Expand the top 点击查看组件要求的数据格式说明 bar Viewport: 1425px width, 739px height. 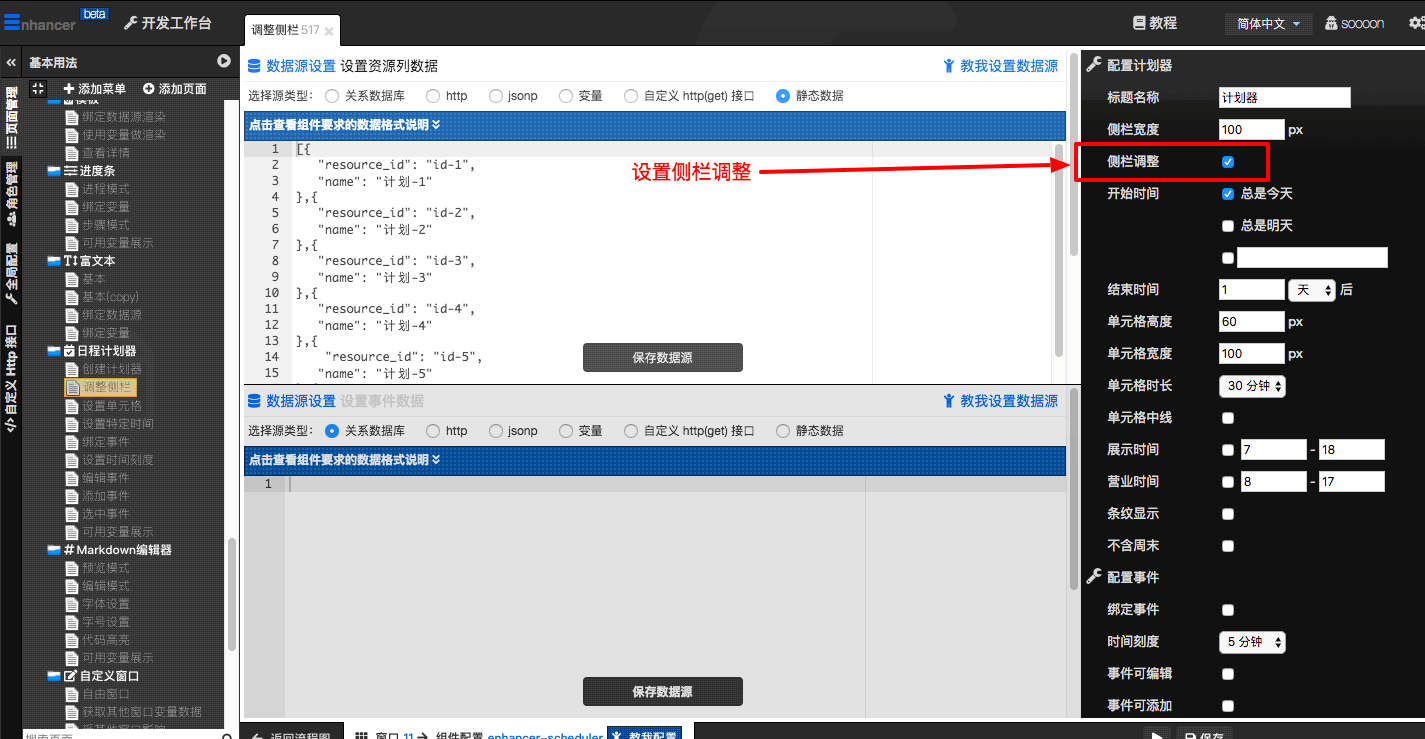tap(654, 126)
